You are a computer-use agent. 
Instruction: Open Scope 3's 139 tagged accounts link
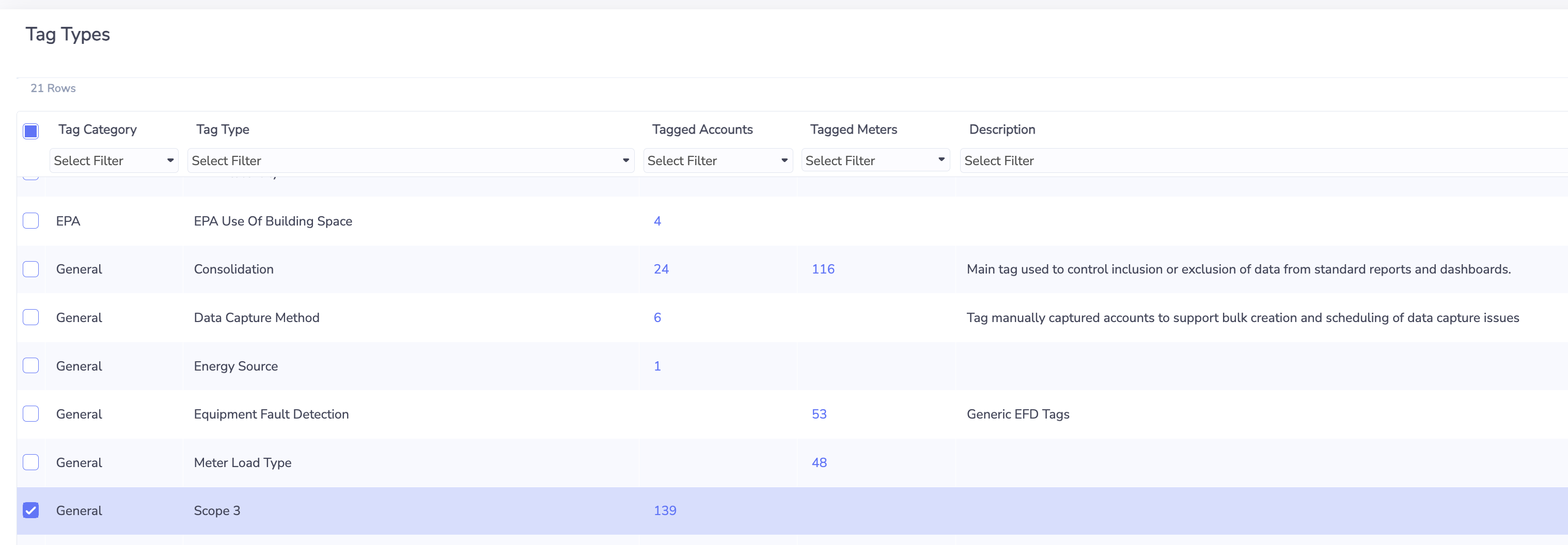pos(665,510)
